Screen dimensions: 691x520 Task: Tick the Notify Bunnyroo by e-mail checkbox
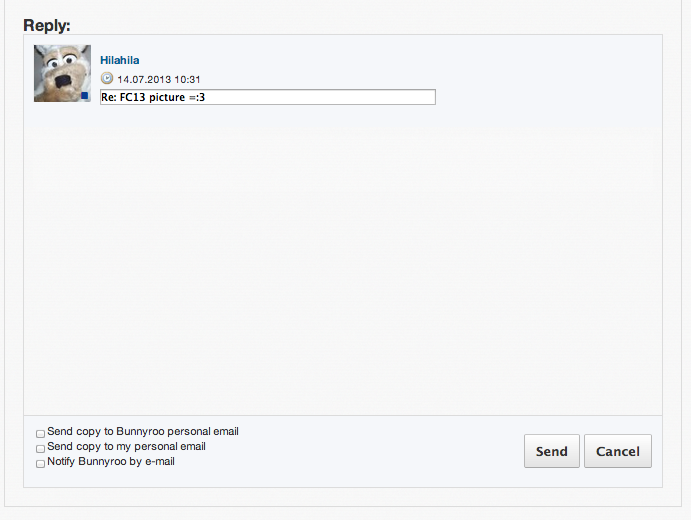41,464
